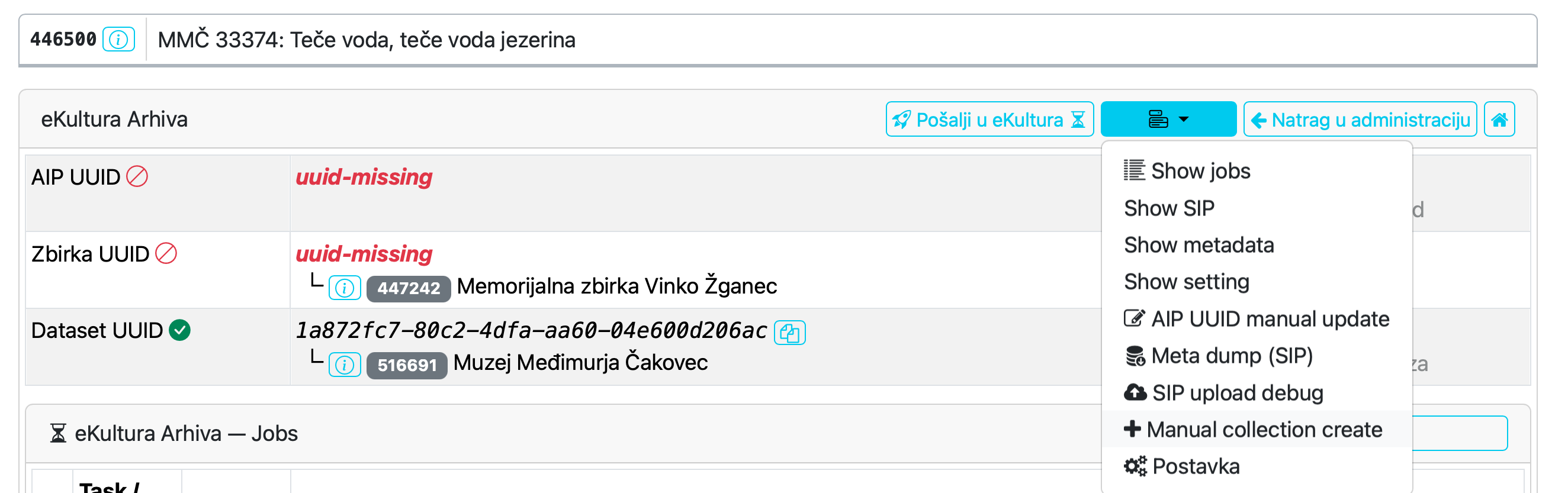Click the 447242 ID badge
The height and width of the screenshot is (493, 1568).
pos(408,286)
